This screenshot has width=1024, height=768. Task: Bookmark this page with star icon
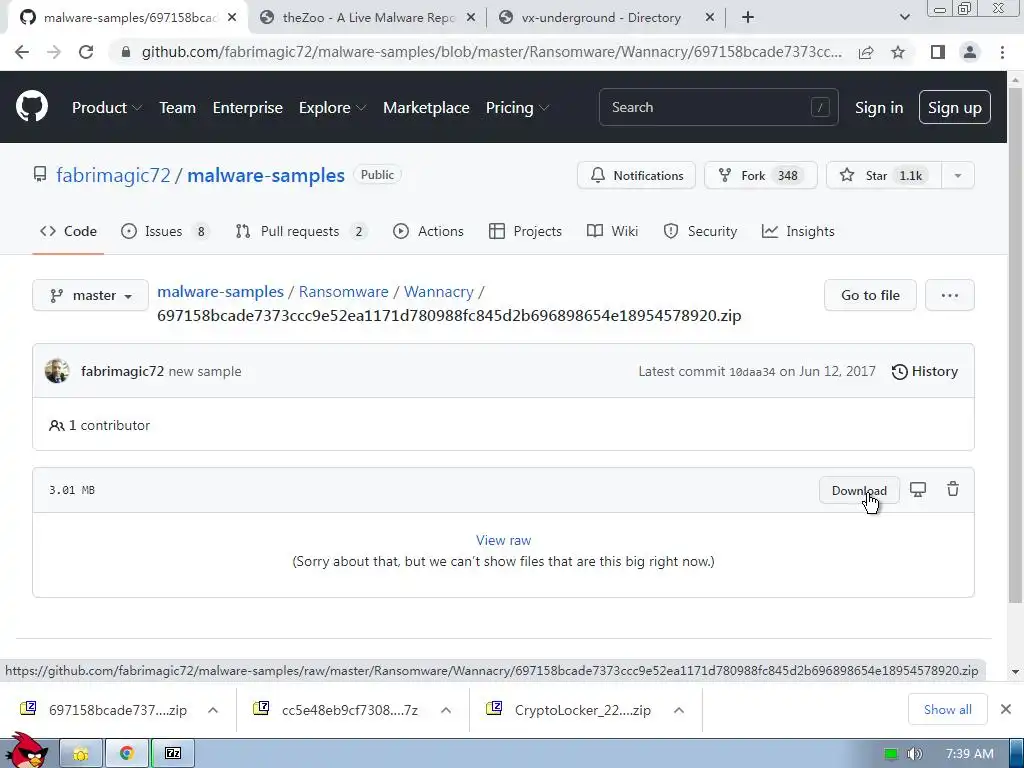pyautogui.click(x=898, y=52)
